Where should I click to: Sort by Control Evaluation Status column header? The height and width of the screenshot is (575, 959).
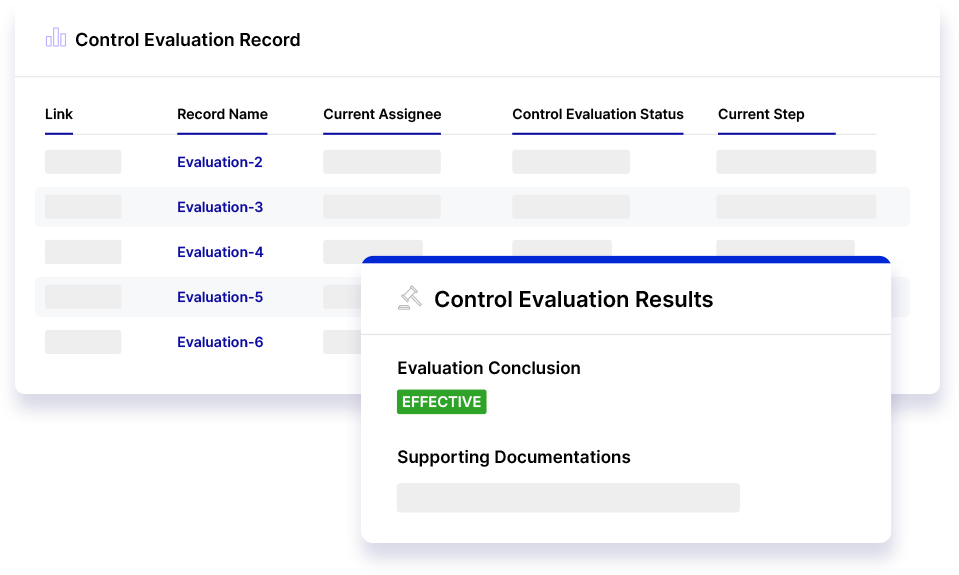(598, 114)
